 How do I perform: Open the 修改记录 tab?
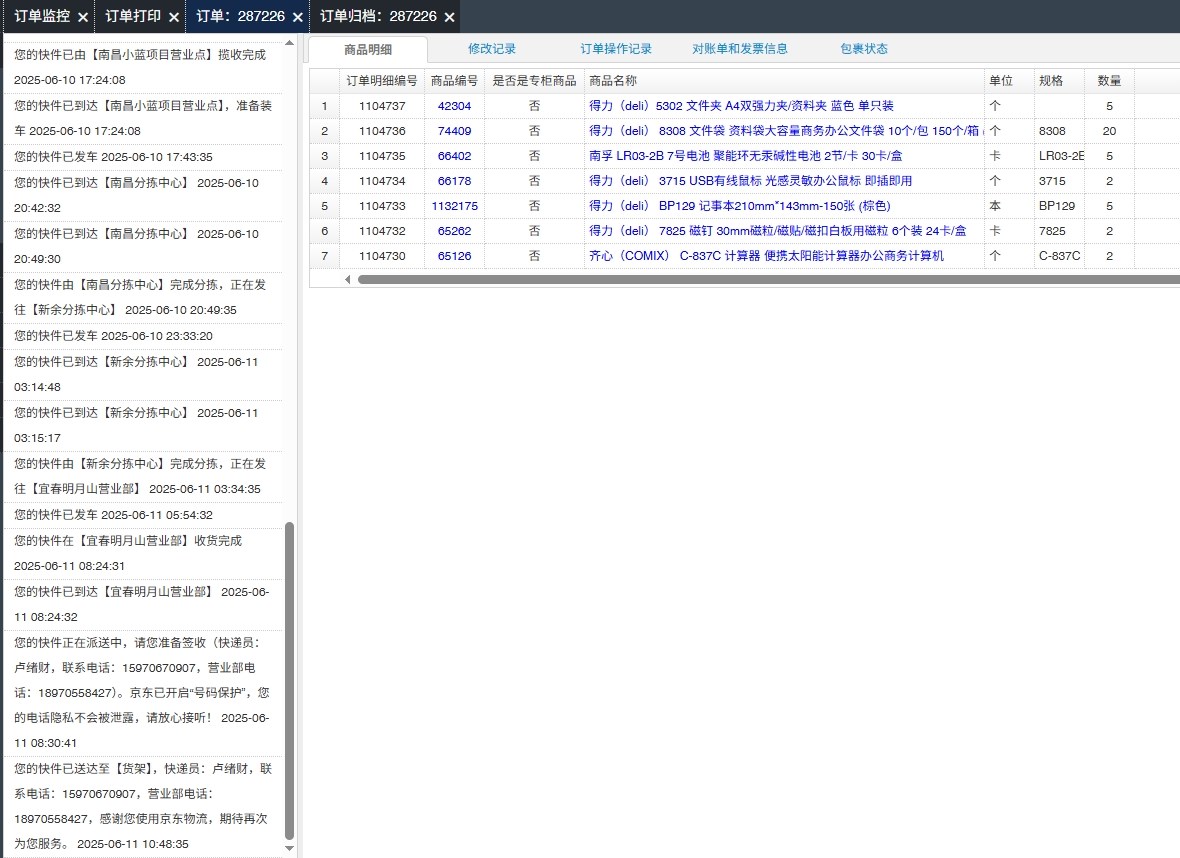click(x=492, y=49)
